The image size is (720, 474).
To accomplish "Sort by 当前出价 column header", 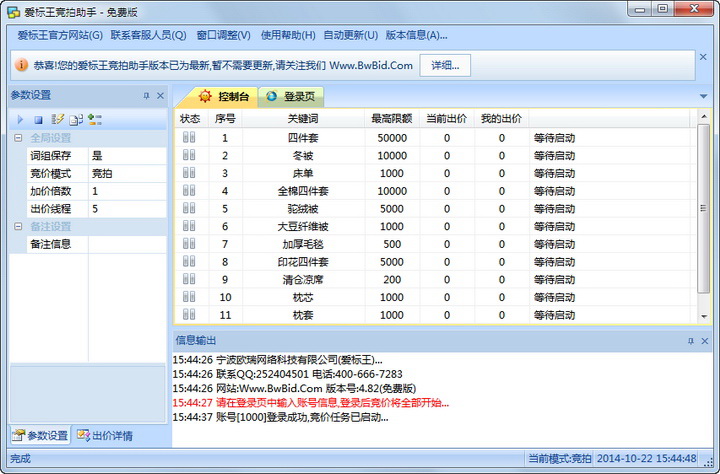I will tap(447, 119).
